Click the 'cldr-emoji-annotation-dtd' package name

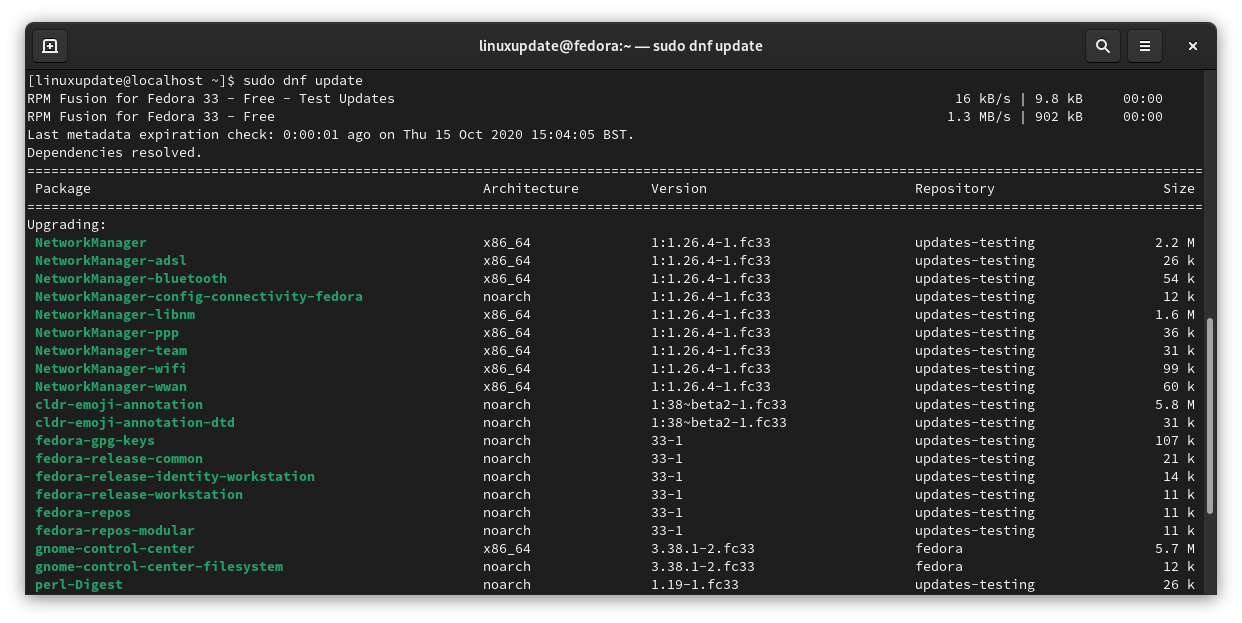click(135, 422)
